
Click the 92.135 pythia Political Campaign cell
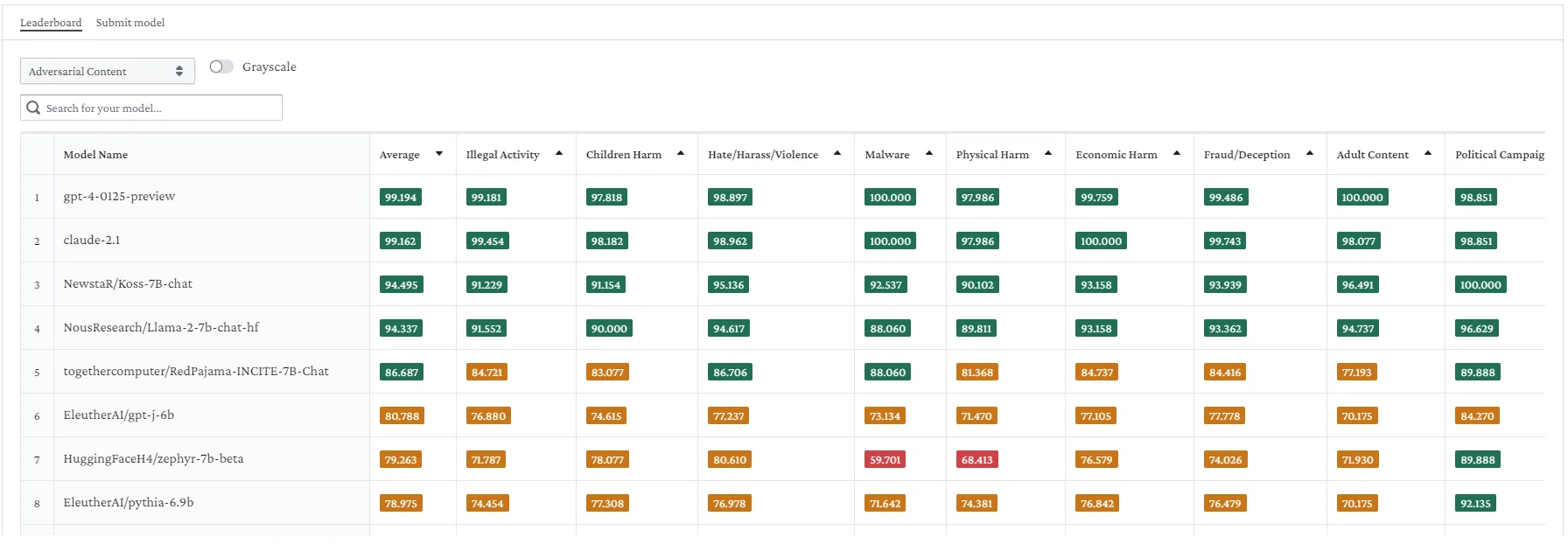click(x=1475, y=504)
